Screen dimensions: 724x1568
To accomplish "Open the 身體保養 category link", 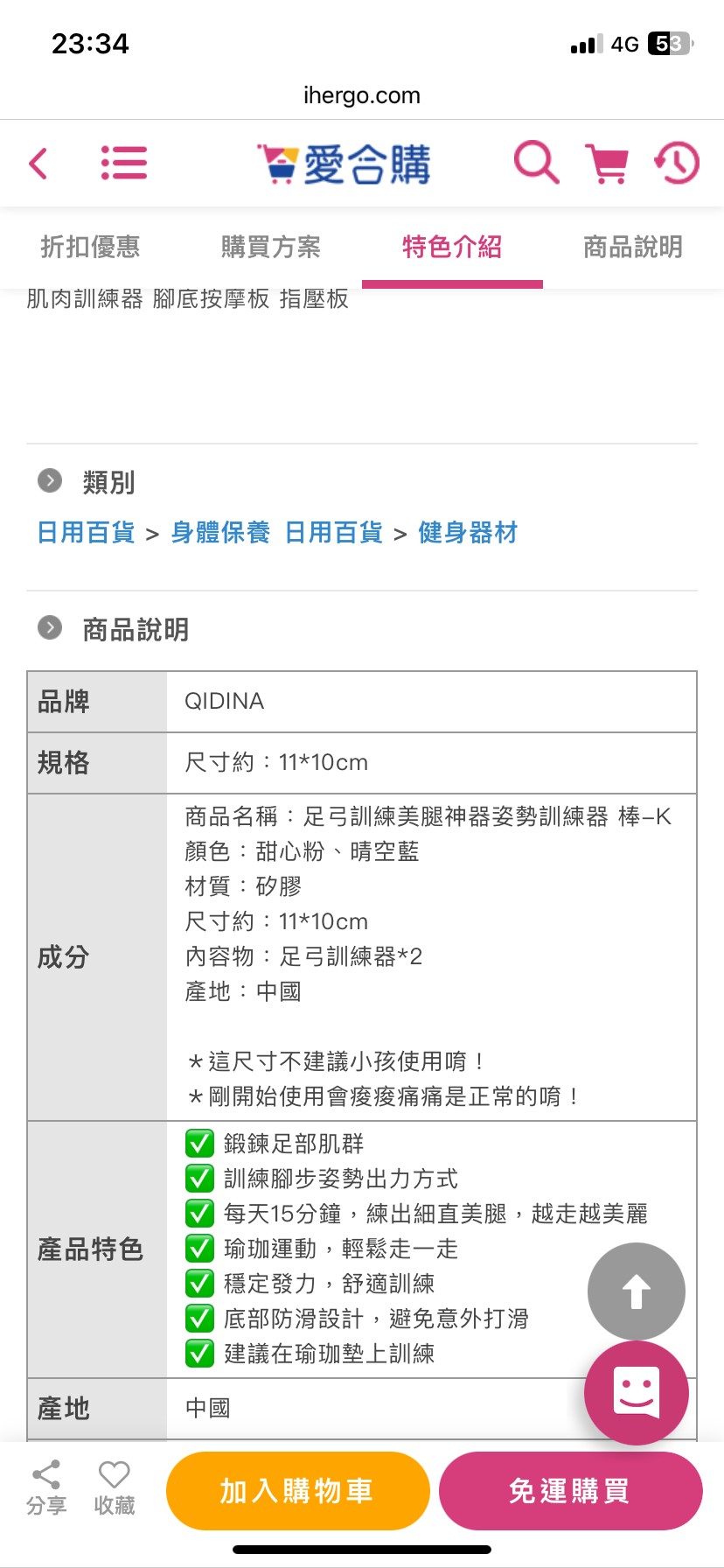I will point(220,532).
